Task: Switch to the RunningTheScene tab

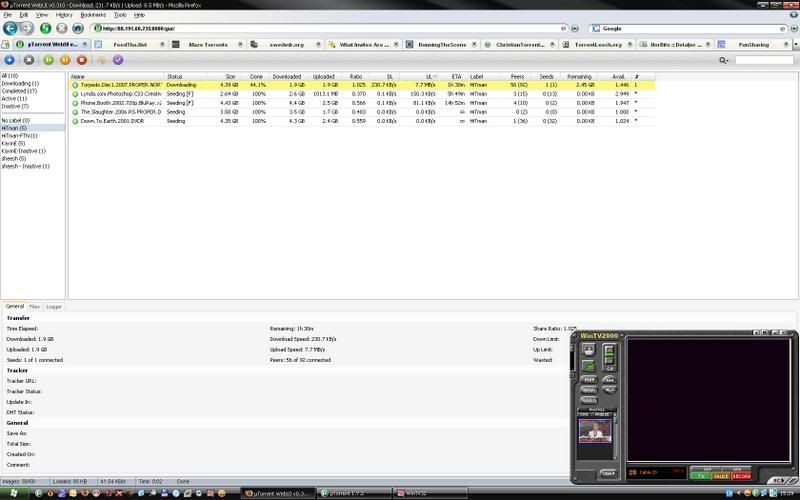Action: [442, 45]
